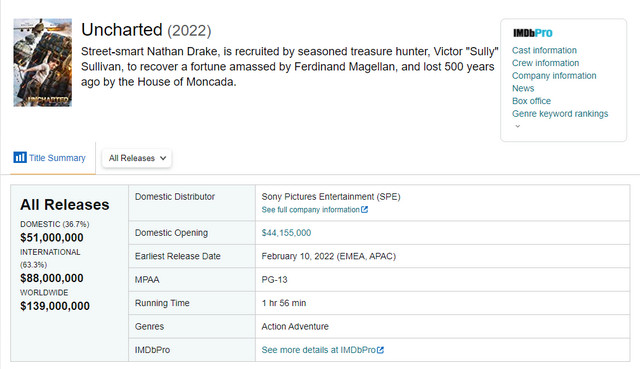Select the Title Summary tab
Viewport: 640px width, 369px height.
53,158
